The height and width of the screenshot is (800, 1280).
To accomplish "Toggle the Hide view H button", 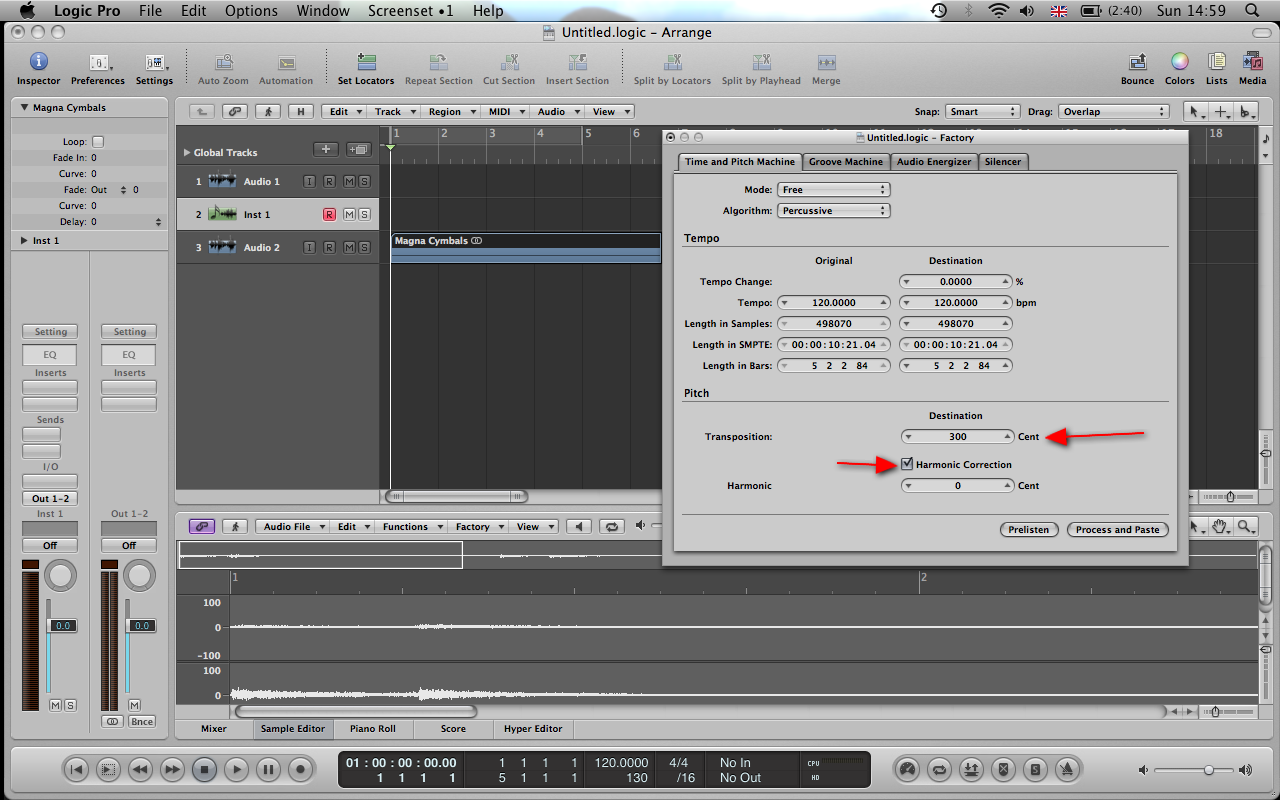I will pos(301,112).
